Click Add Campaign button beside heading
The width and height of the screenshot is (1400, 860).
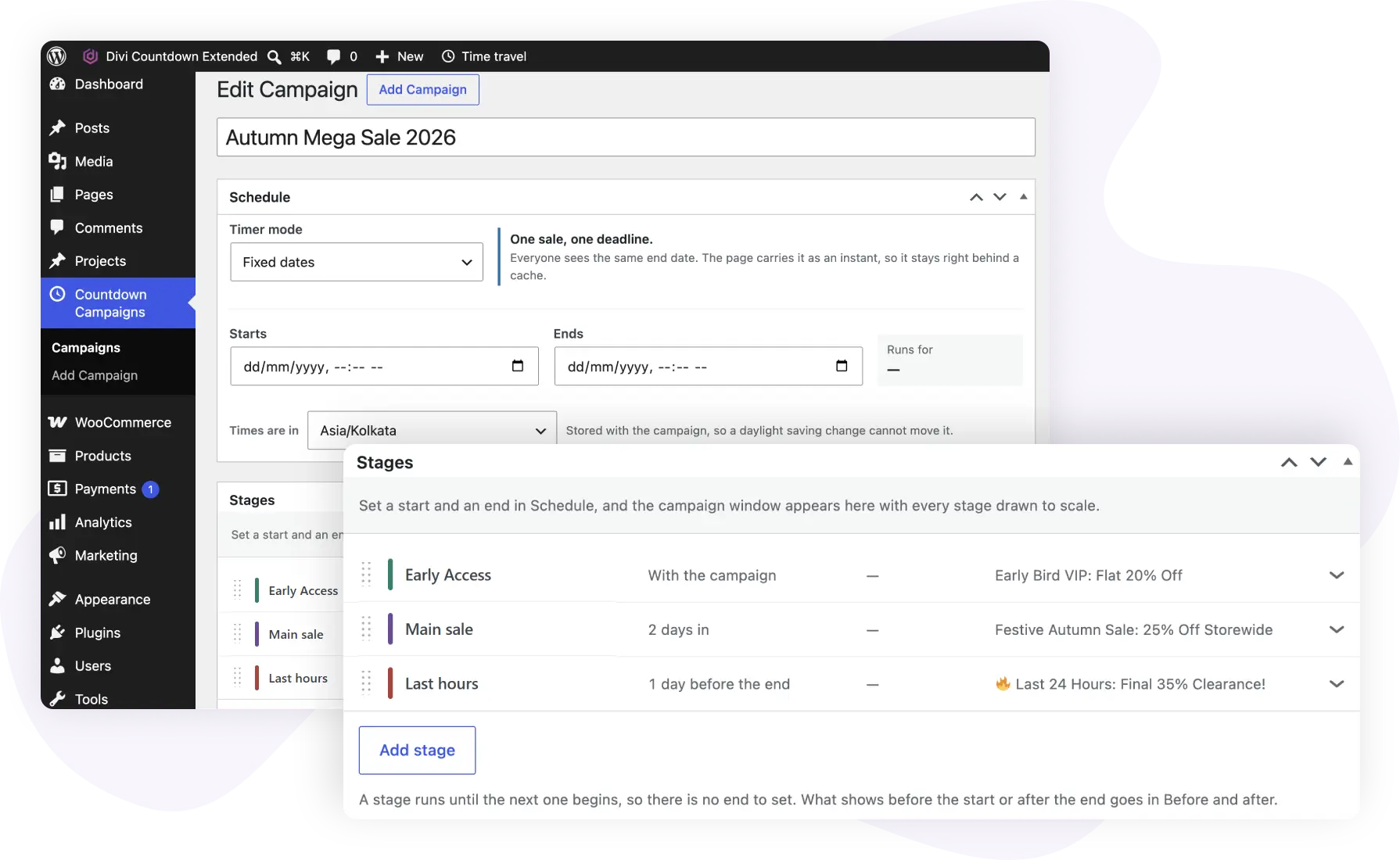pyautogui.click(x=422, y=89)
